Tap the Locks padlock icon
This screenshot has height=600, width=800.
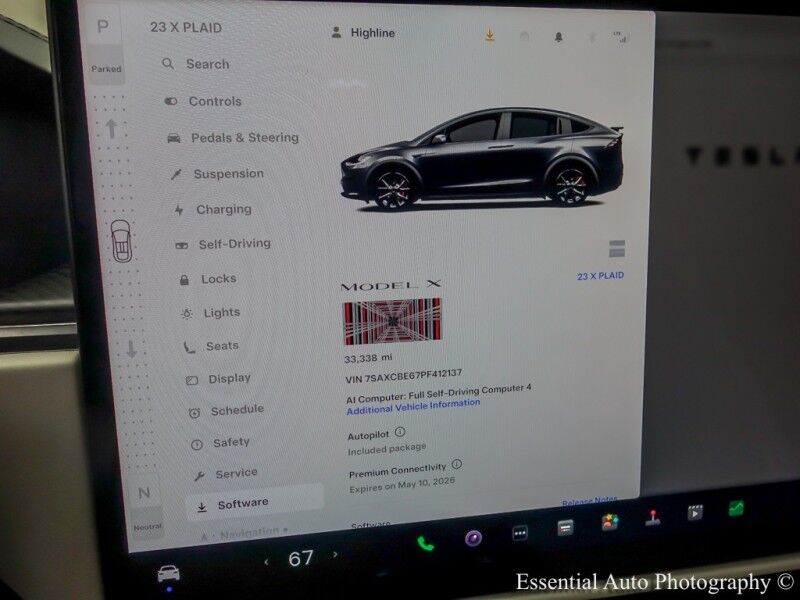point(184,280)
